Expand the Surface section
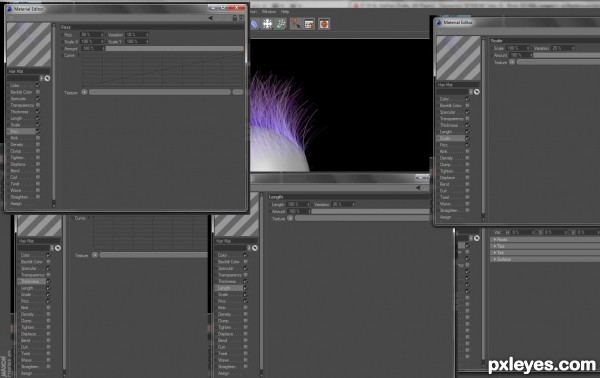The image size is (600, 378). (545, 259)
